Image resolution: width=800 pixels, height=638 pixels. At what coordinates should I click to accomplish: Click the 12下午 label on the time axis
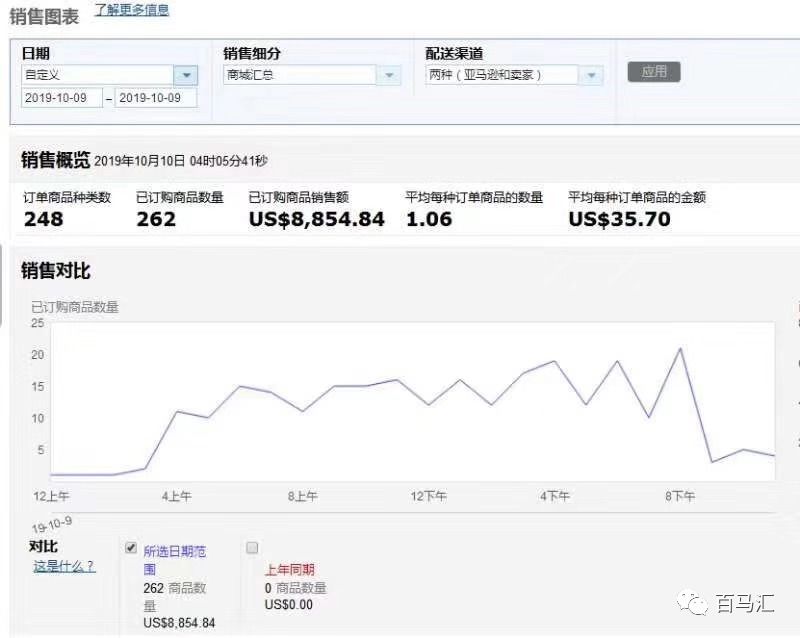click(x=429, y=496)
